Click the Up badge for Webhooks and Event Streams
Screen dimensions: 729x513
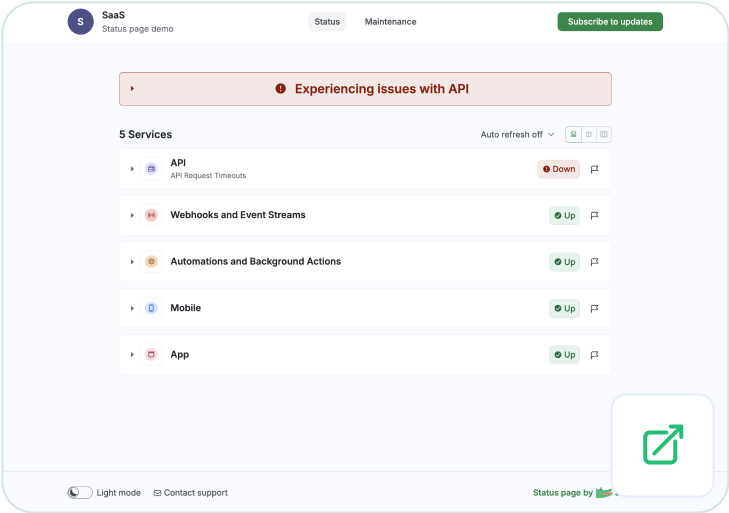[x=564, y=215]
